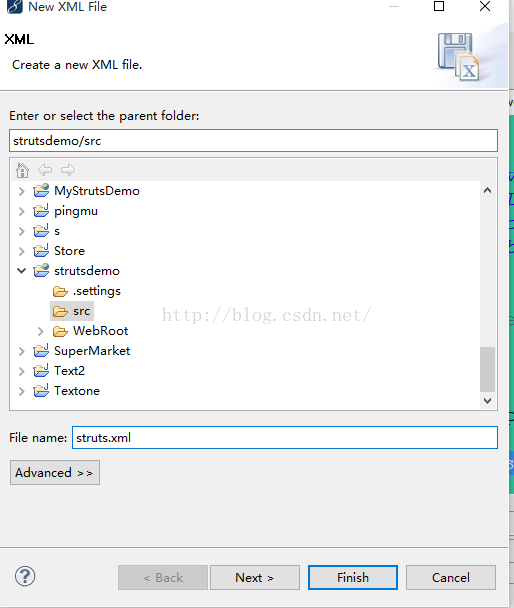The height and width of the screenshot is (608, 514).
Task: Click the folder tree scrollbar thumb
Action: pos(487,369)
